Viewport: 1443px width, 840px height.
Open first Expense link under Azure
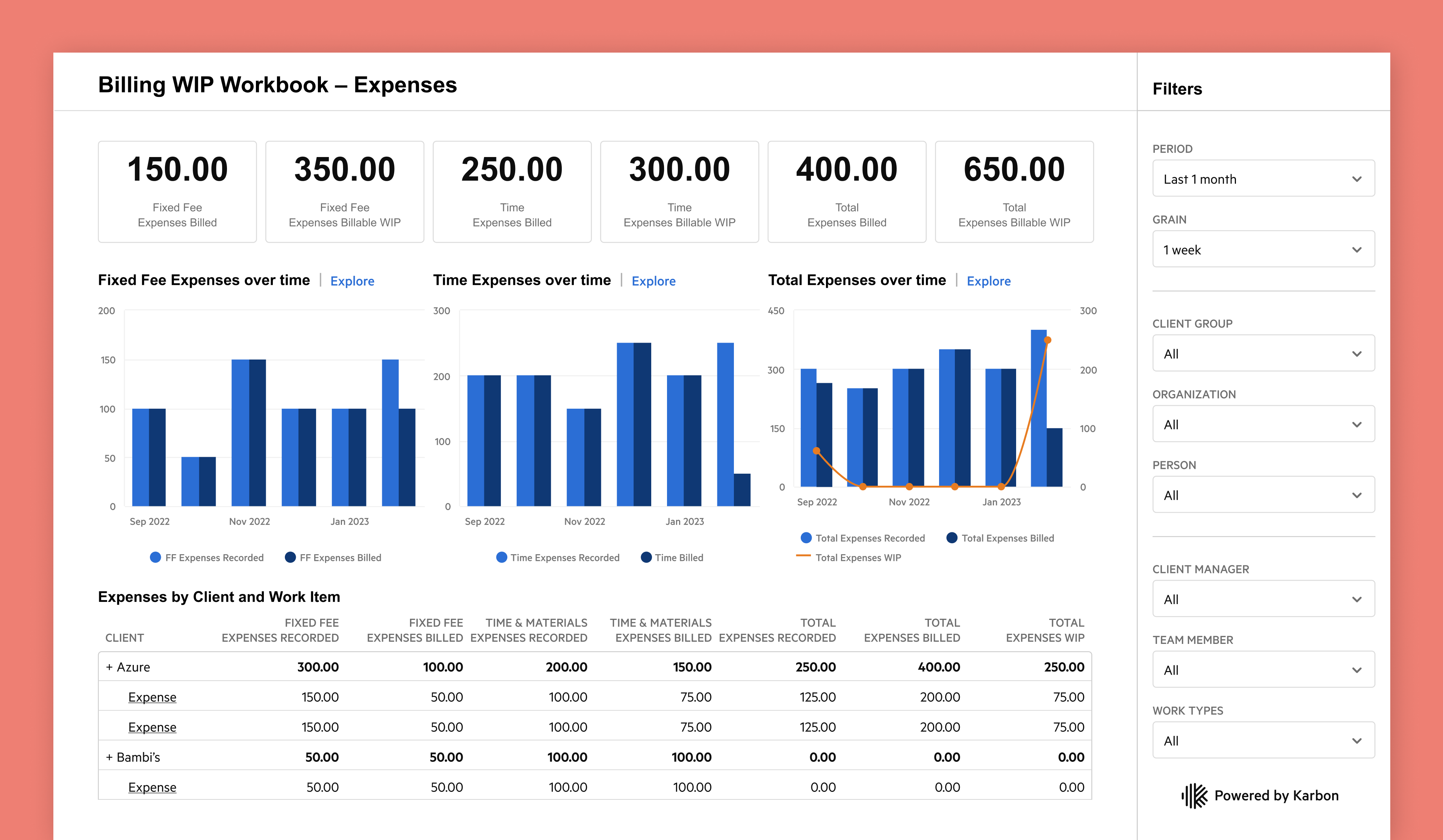pyautogui.click(x=152, y=697)
